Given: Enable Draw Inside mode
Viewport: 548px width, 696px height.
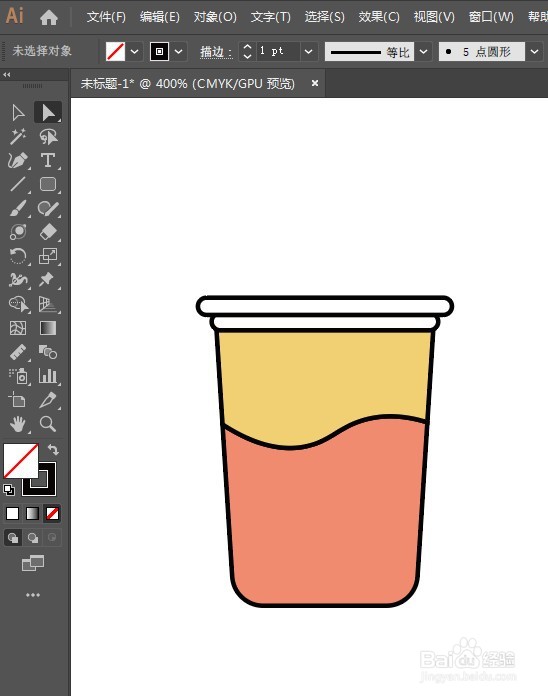Looking at the screenshot, I should point(52,538).
